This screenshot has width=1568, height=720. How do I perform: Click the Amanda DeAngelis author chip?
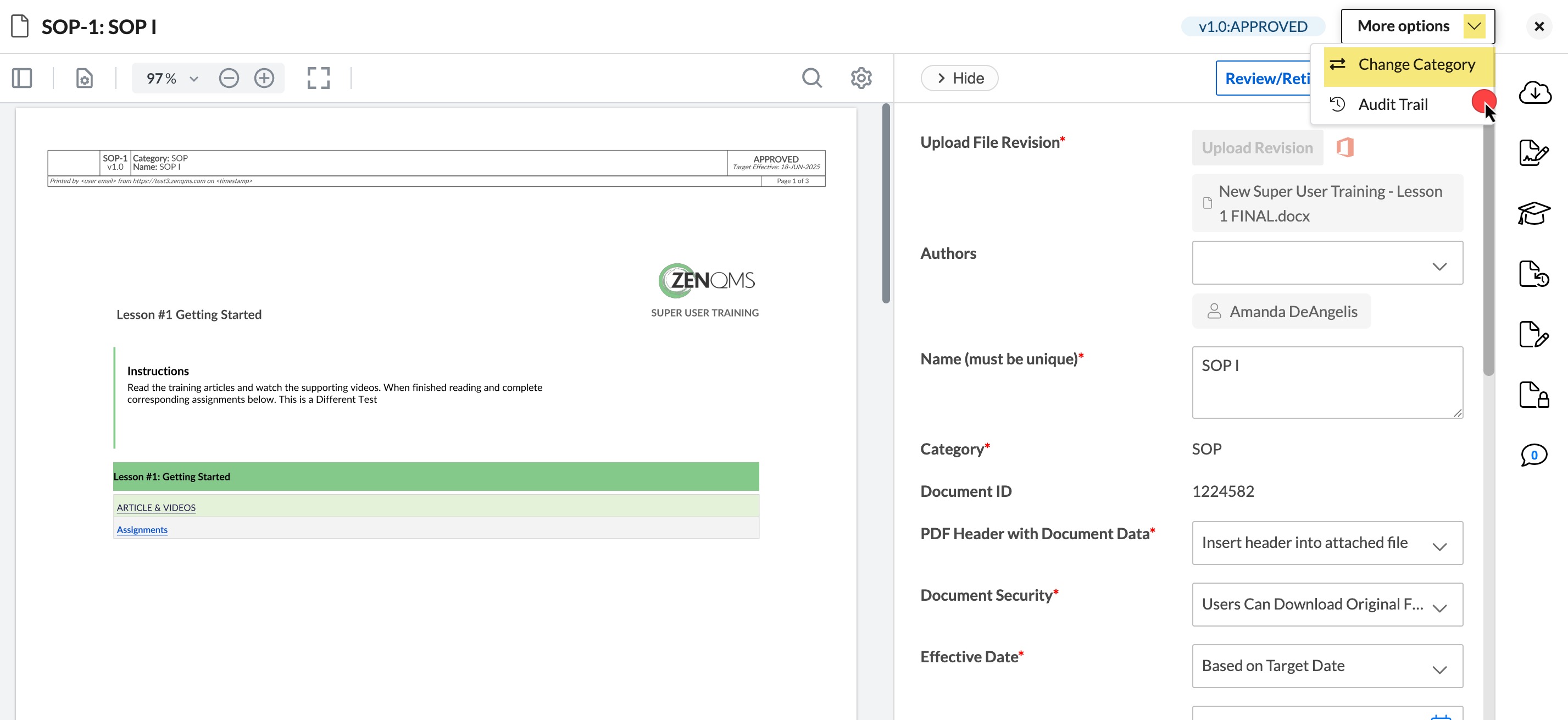coord(1281,311)
